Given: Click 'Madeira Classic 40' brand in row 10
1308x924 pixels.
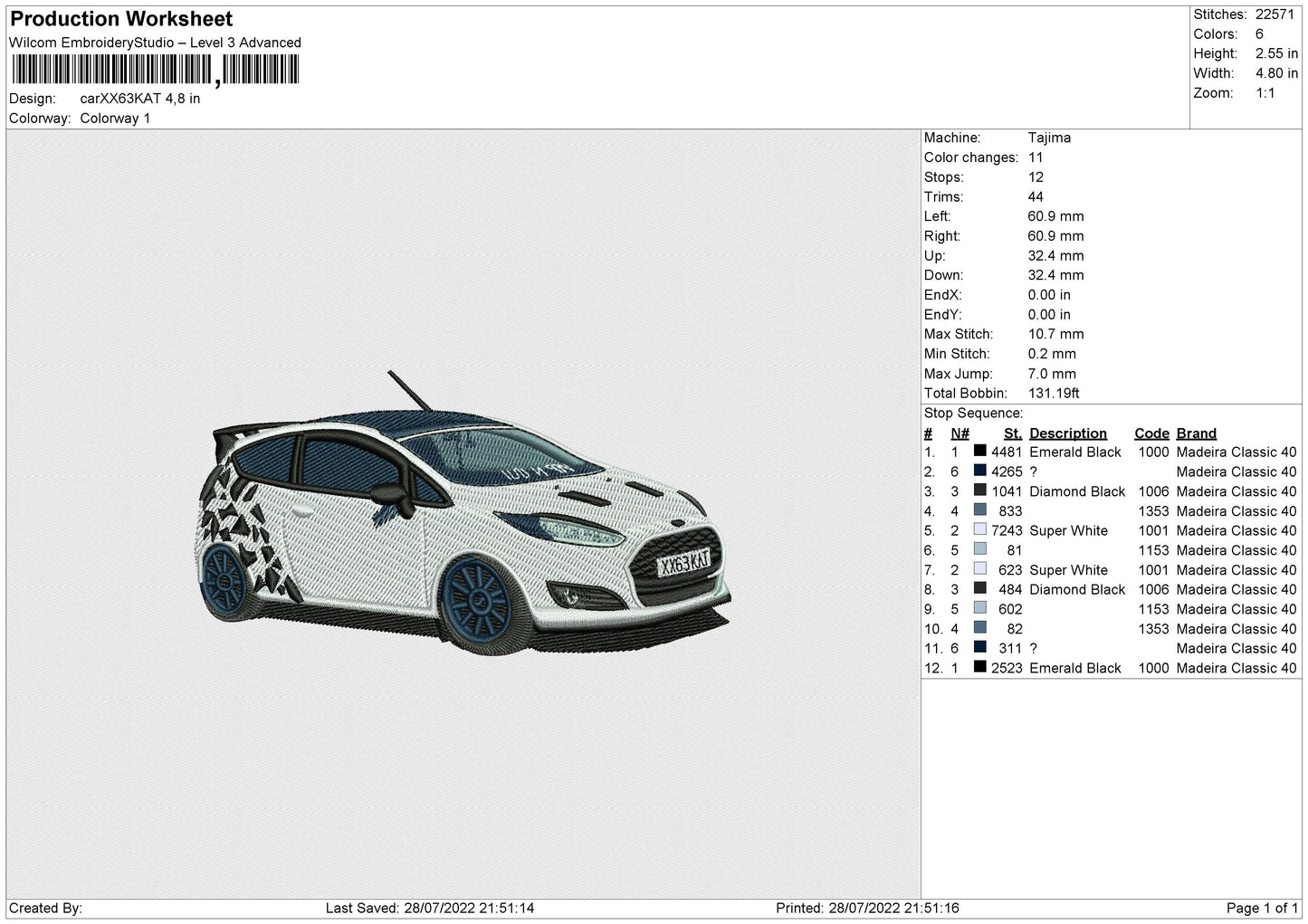Looking at the screenshot, I should pos(1236,629).
